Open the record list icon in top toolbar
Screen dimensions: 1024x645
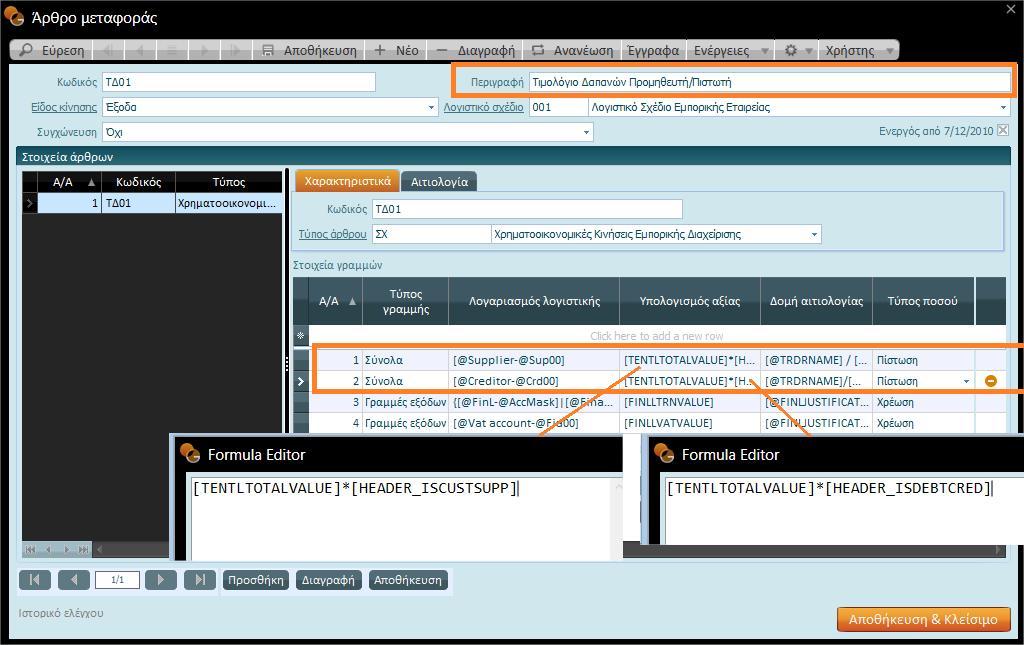pyautogui.click(x=172, y=50)
